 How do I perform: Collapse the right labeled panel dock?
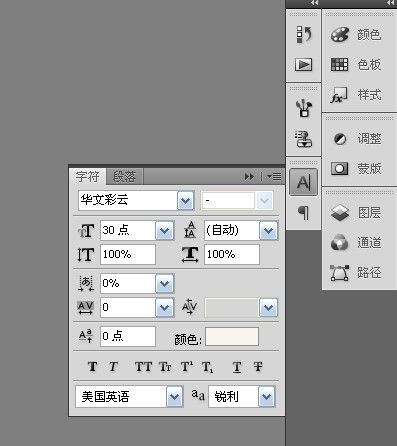390,3
